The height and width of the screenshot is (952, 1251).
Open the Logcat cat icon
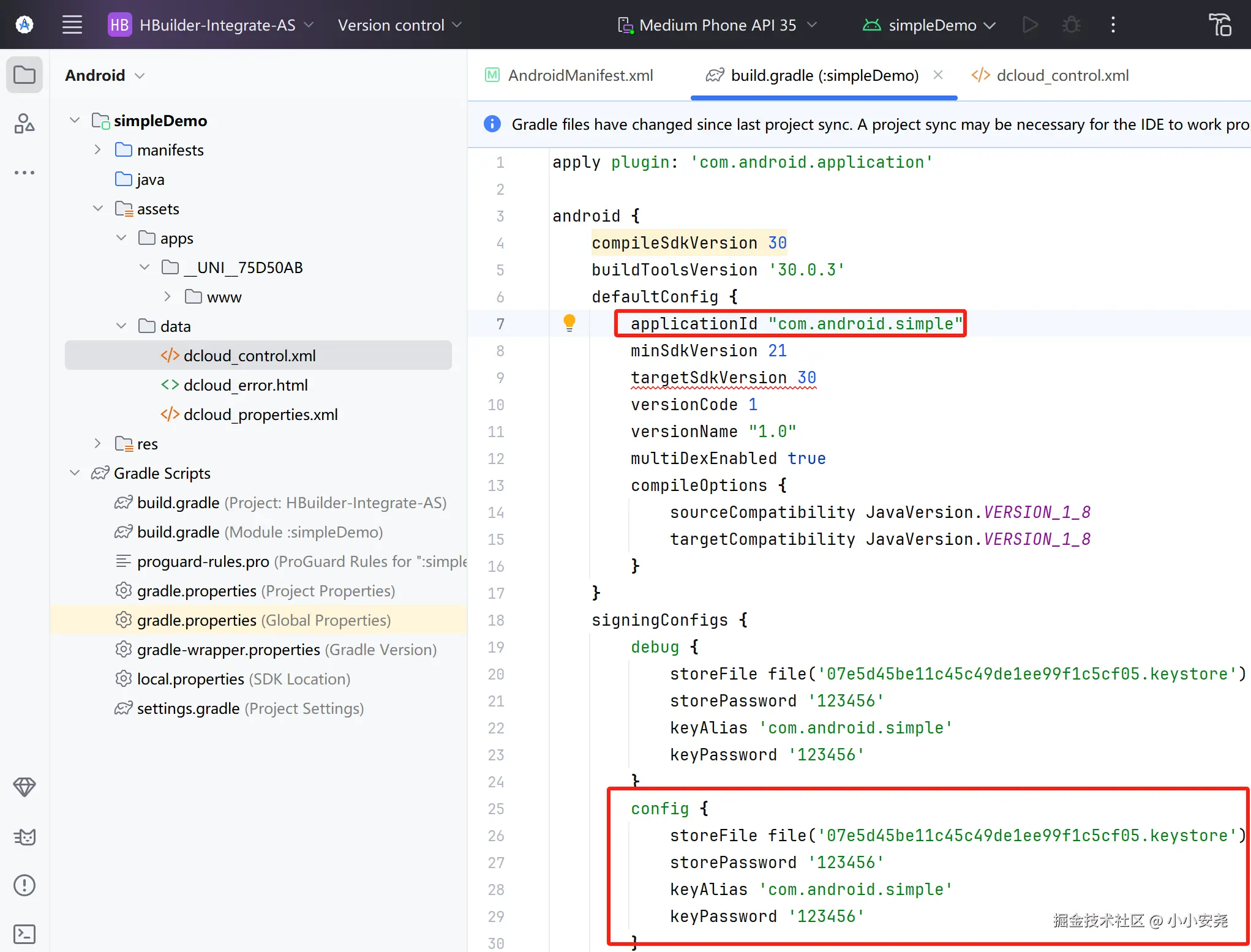point(24,836)
